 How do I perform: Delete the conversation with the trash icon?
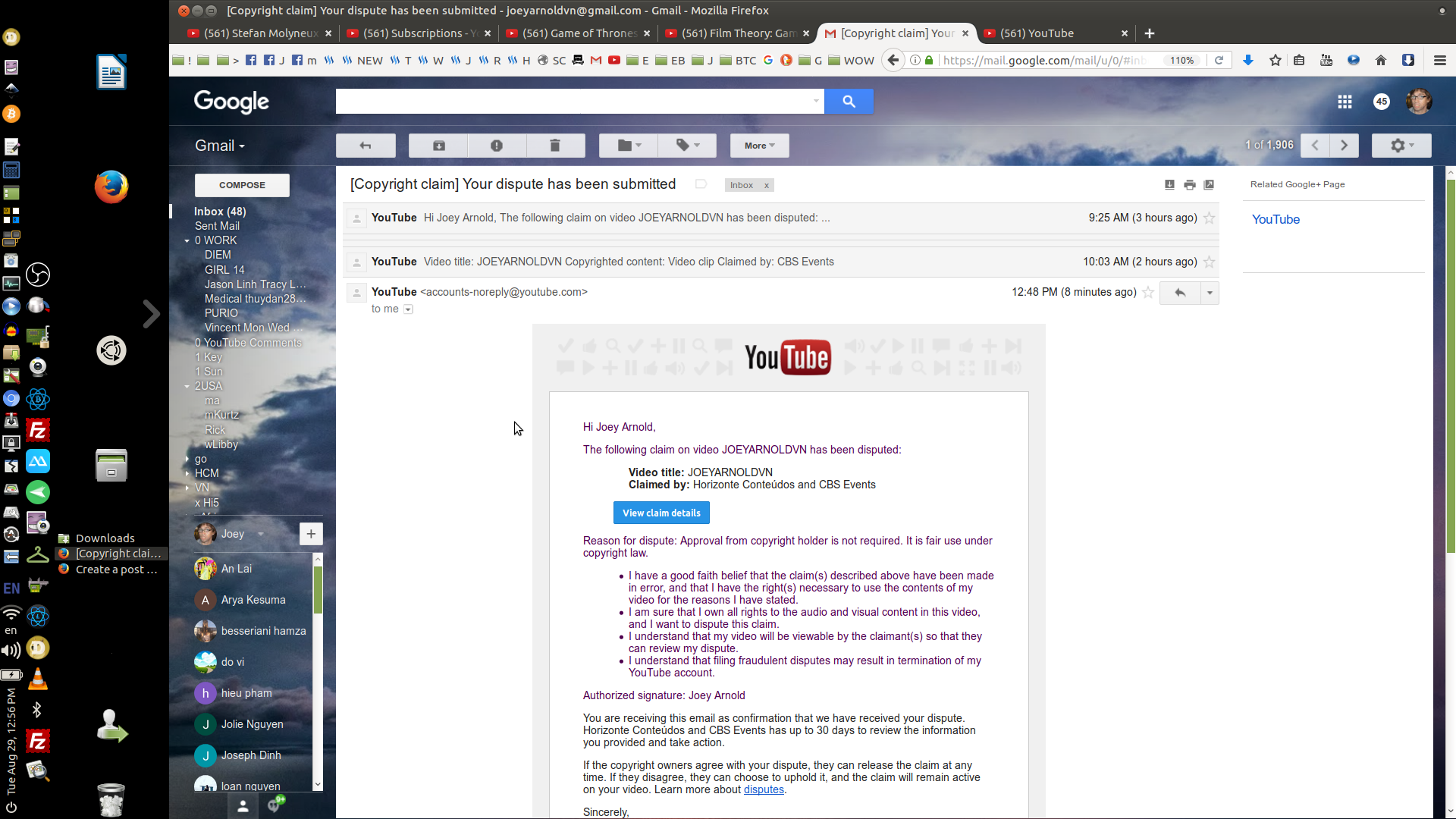pyautogui.click(x=555, y=146)
